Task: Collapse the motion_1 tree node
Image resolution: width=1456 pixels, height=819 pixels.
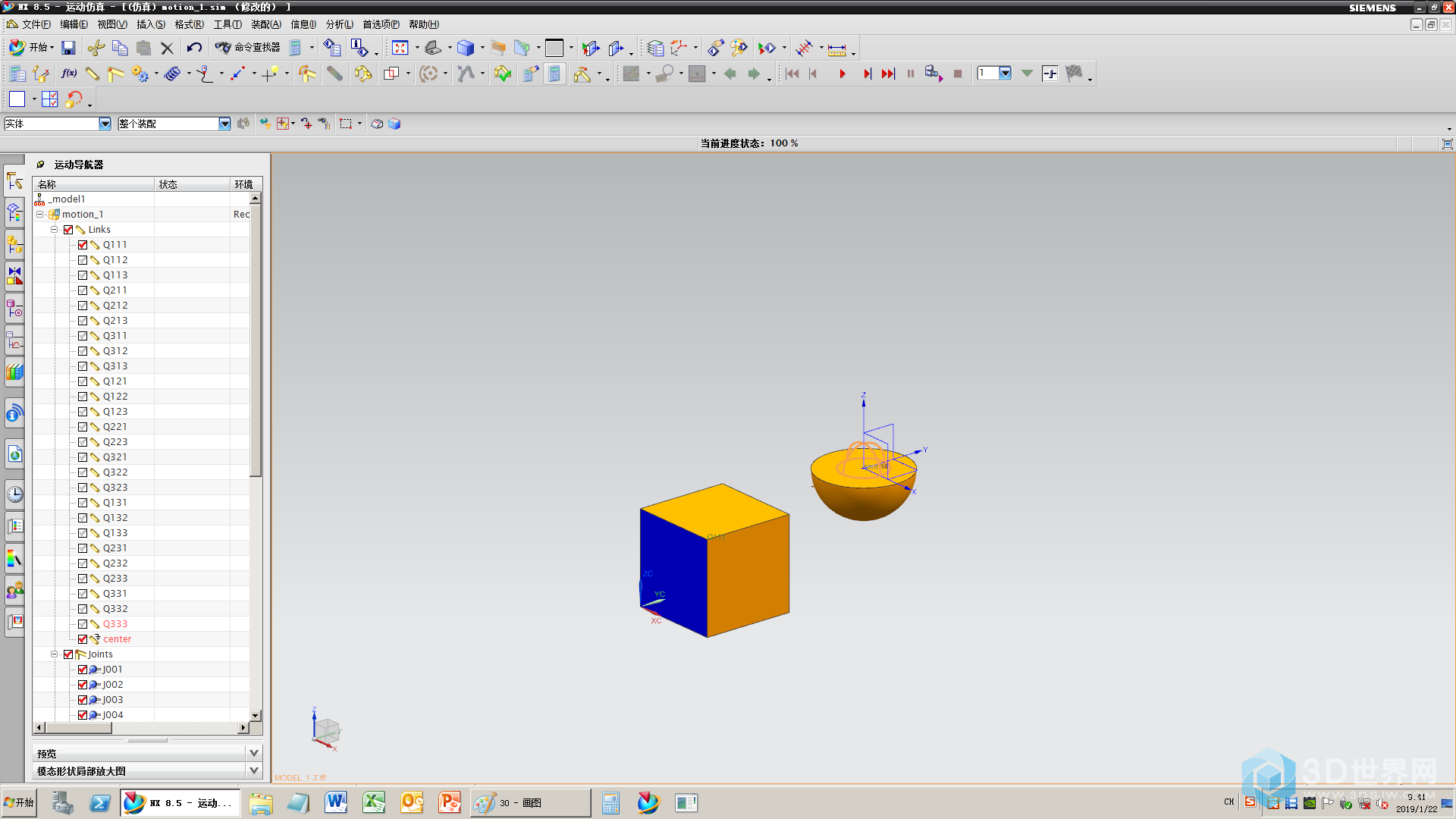Action: (40, 215)
